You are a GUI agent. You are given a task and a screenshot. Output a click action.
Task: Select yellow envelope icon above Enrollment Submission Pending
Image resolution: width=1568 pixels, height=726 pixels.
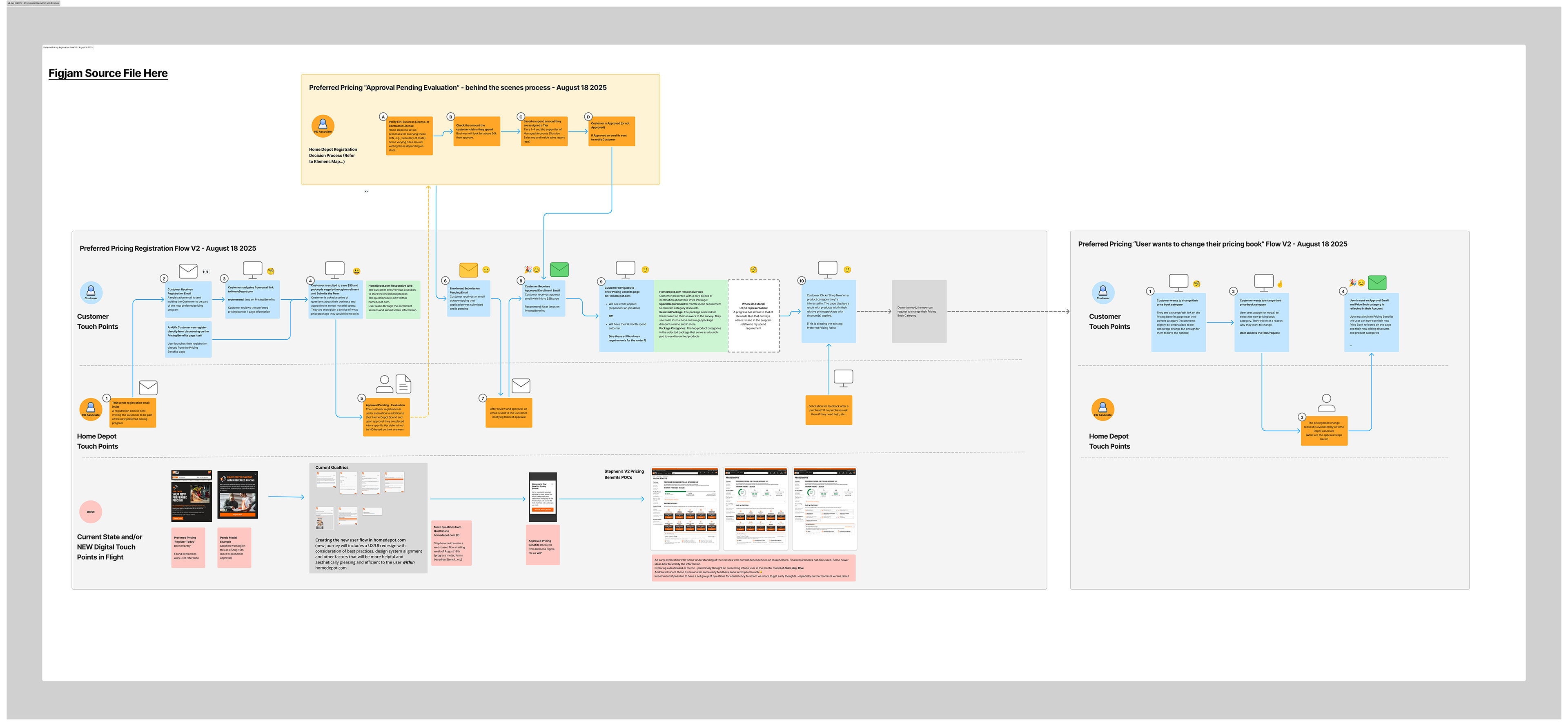click(468, 269)
